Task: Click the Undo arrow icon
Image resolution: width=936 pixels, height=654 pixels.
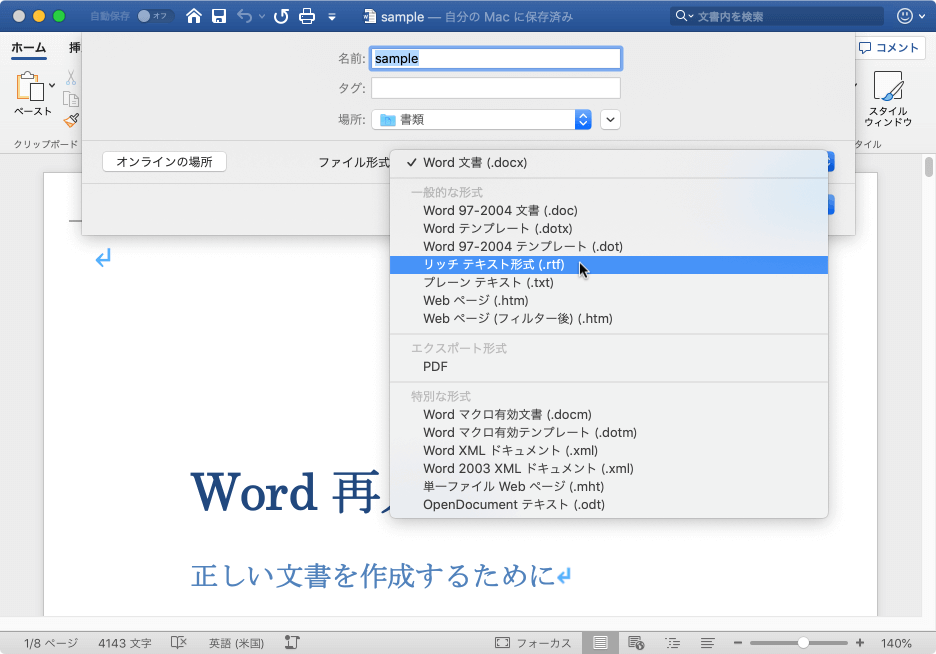Action: 244,16
